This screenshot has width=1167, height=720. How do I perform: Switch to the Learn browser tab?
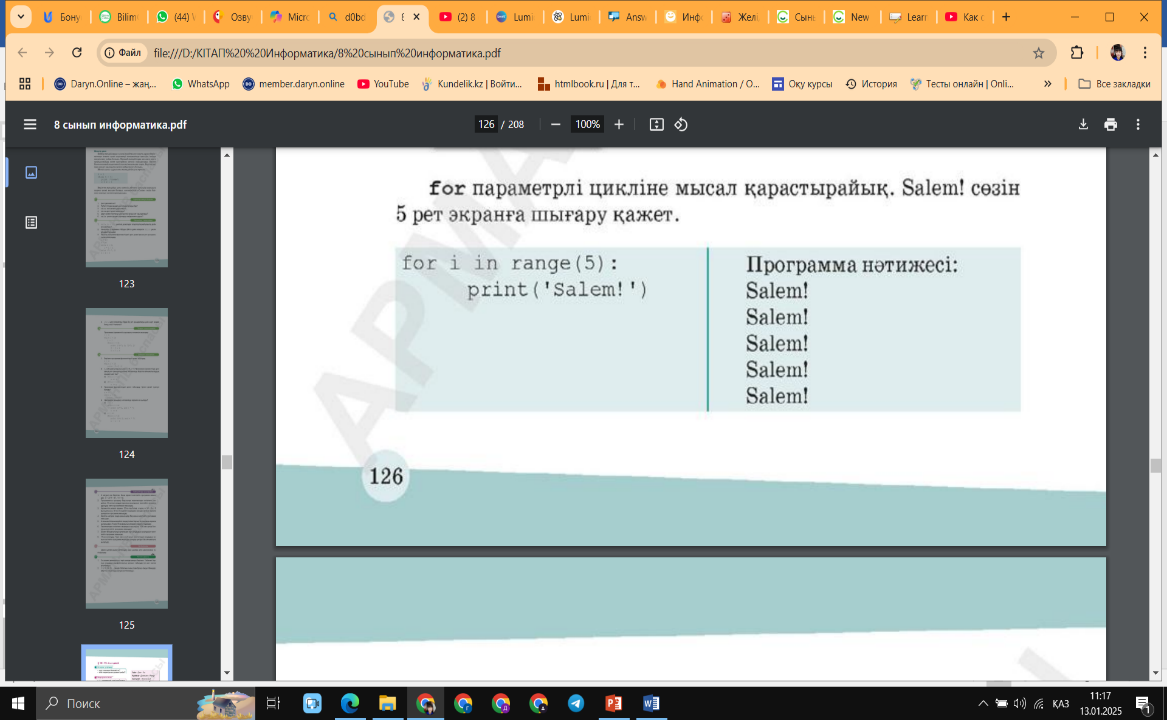908,16
